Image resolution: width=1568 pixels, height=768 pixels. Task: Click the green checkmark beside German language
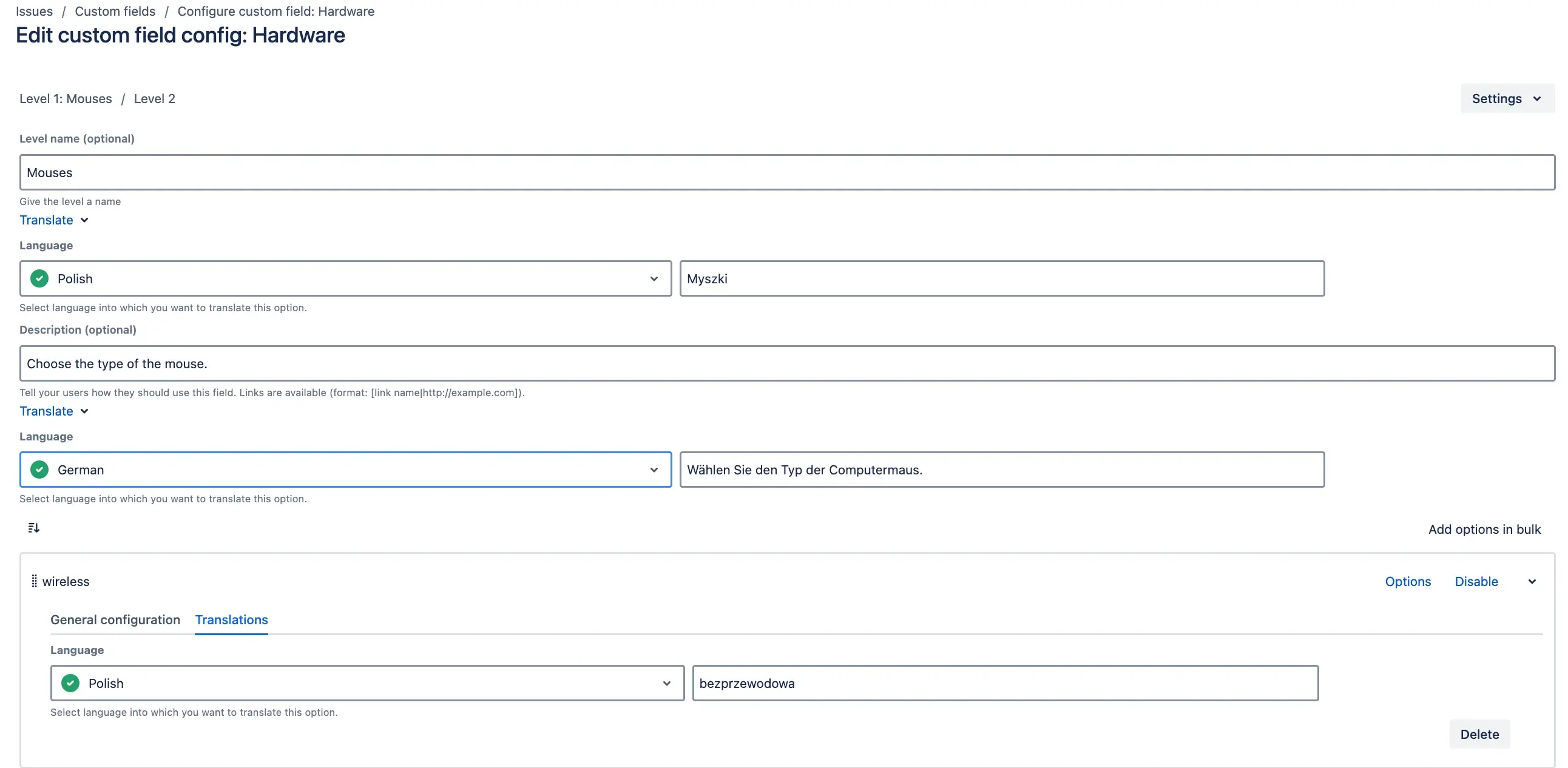coord(38,470)
